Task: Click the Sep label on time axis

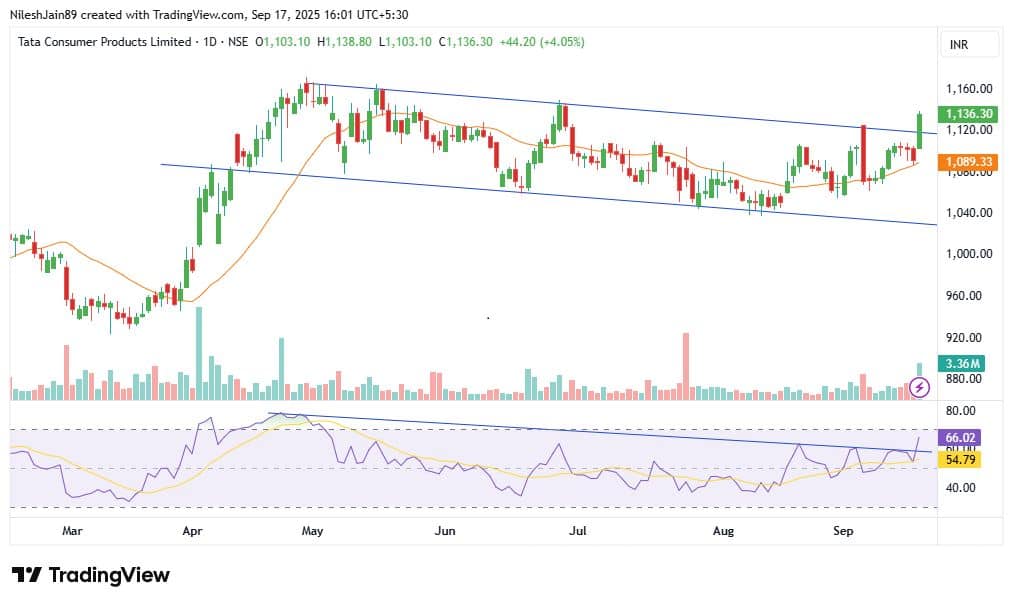Action: click(x=843, y=531)
